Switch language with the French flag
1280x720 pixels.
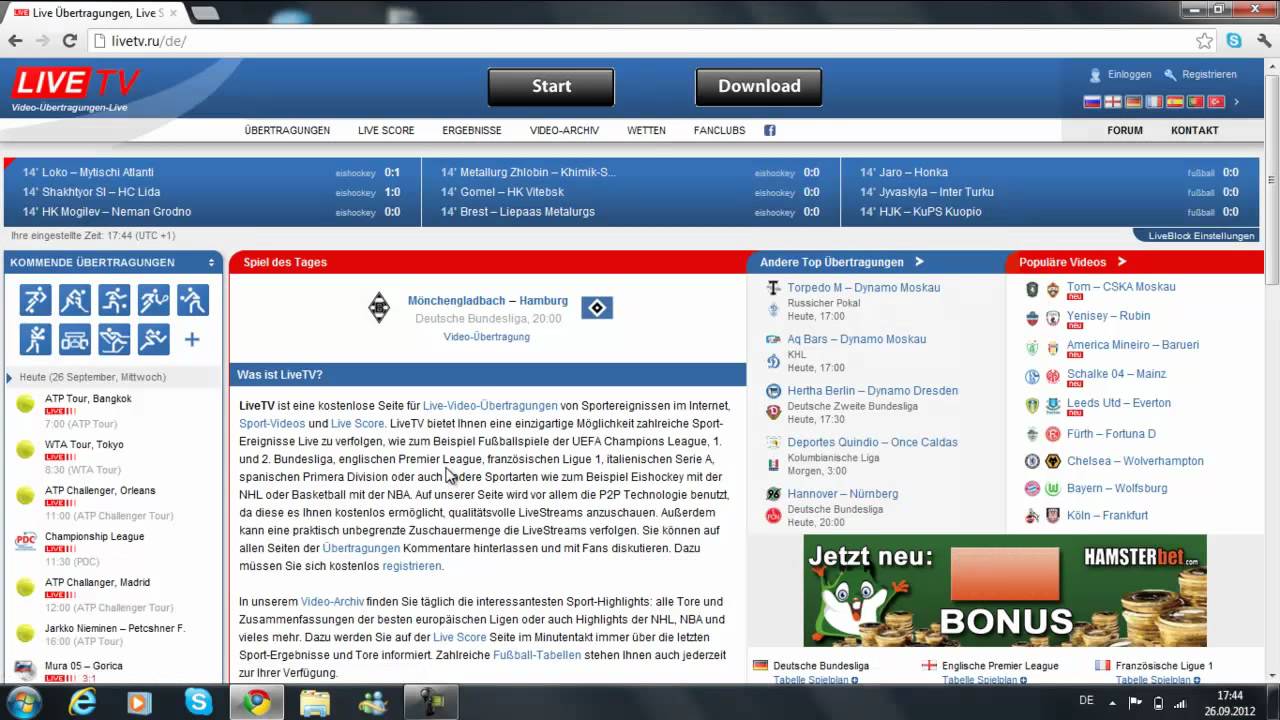pos(1154,102)
